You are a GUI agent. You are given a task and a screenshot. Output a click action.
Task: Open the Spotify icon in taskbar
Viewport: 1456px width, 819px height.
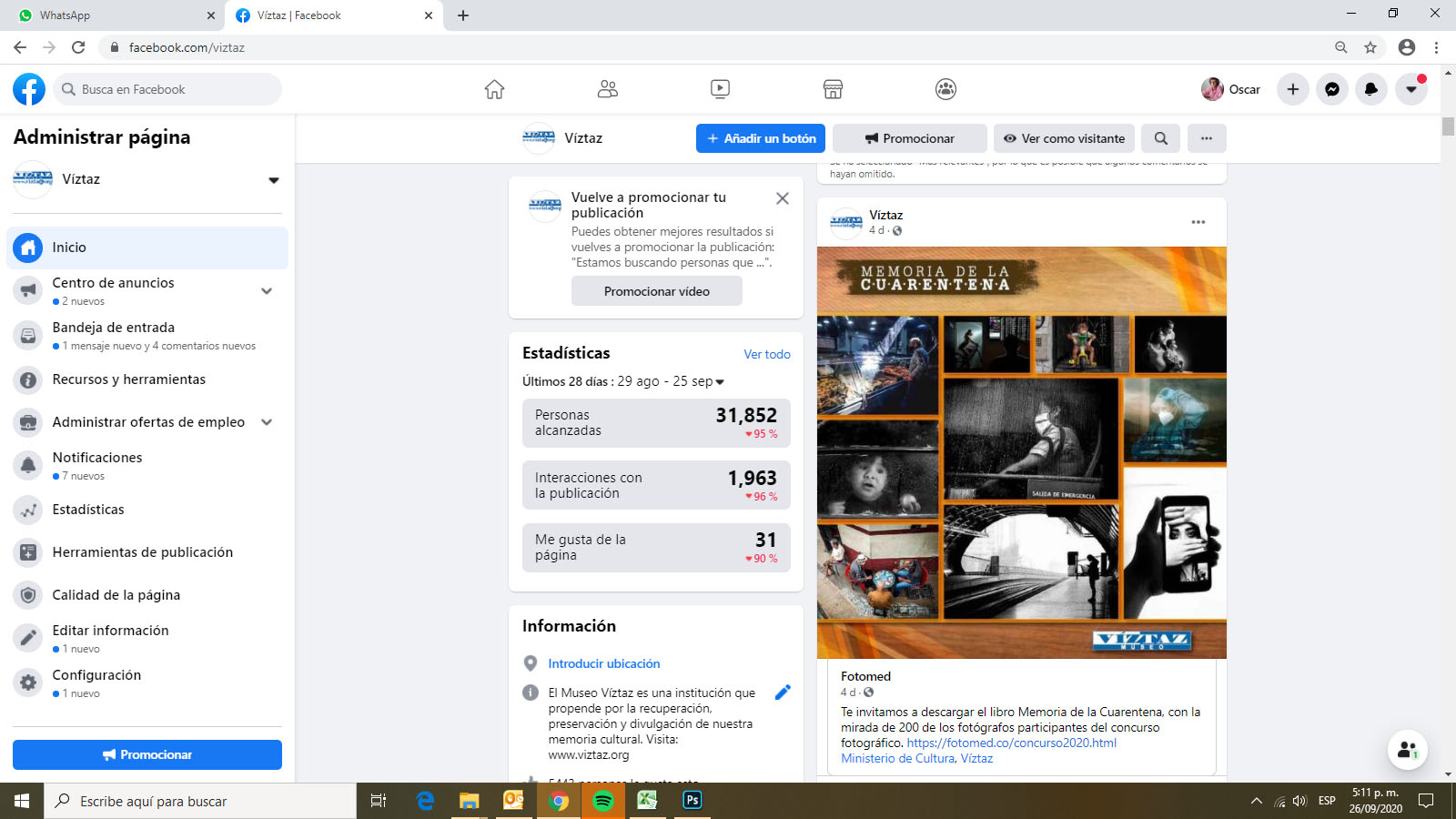(602, 801)
